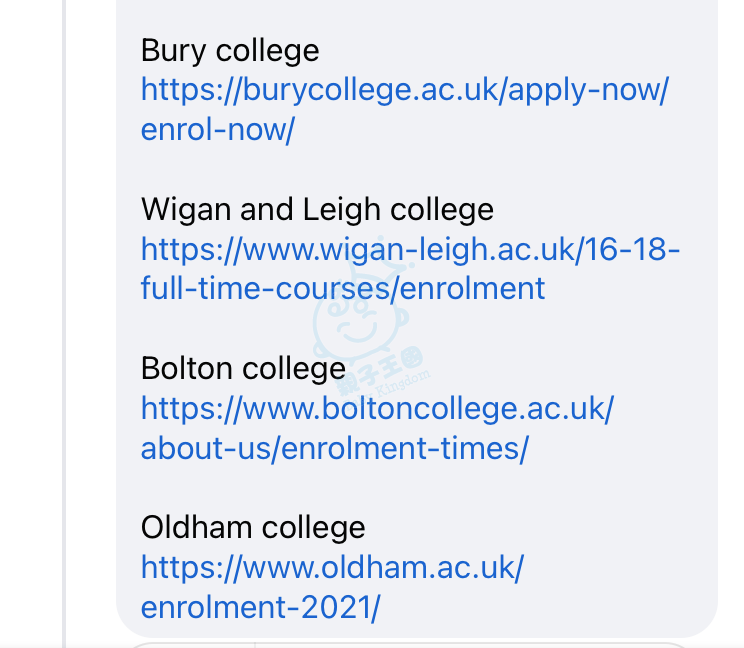Image resolution: width=744 pixels, height=648 pixels.
Task: Click the blank gap between Bury and Wigan entries
Action: pos(417,170)
